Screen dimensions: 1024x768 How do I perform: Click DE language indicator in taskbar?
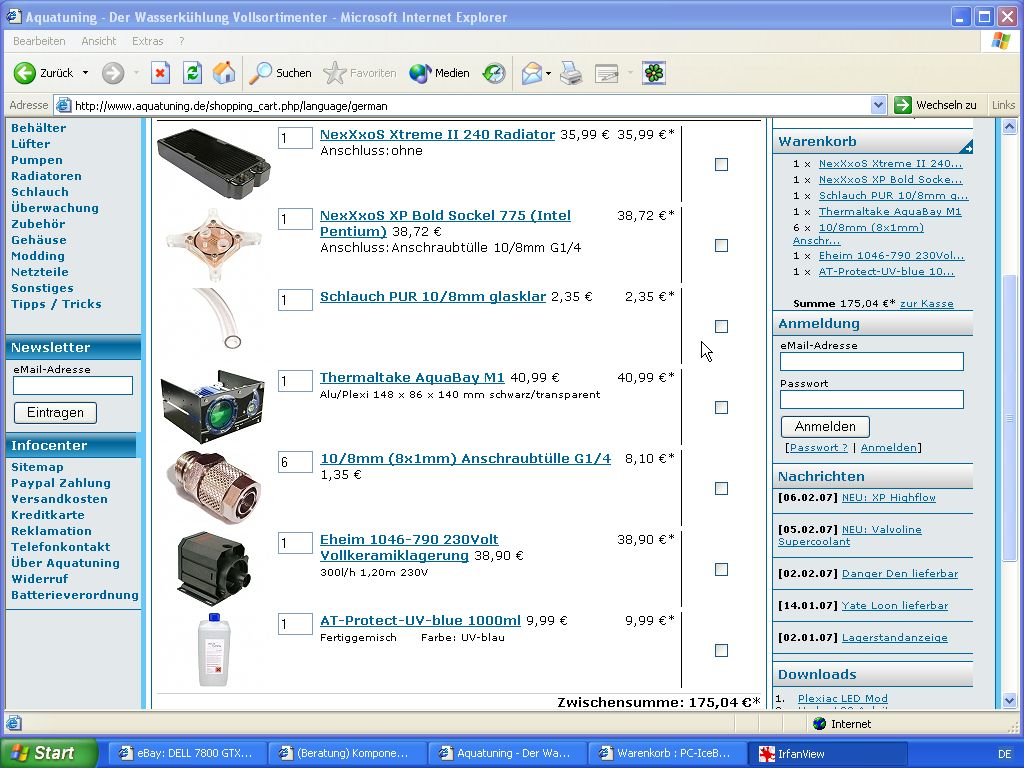tap(1004, 754)
